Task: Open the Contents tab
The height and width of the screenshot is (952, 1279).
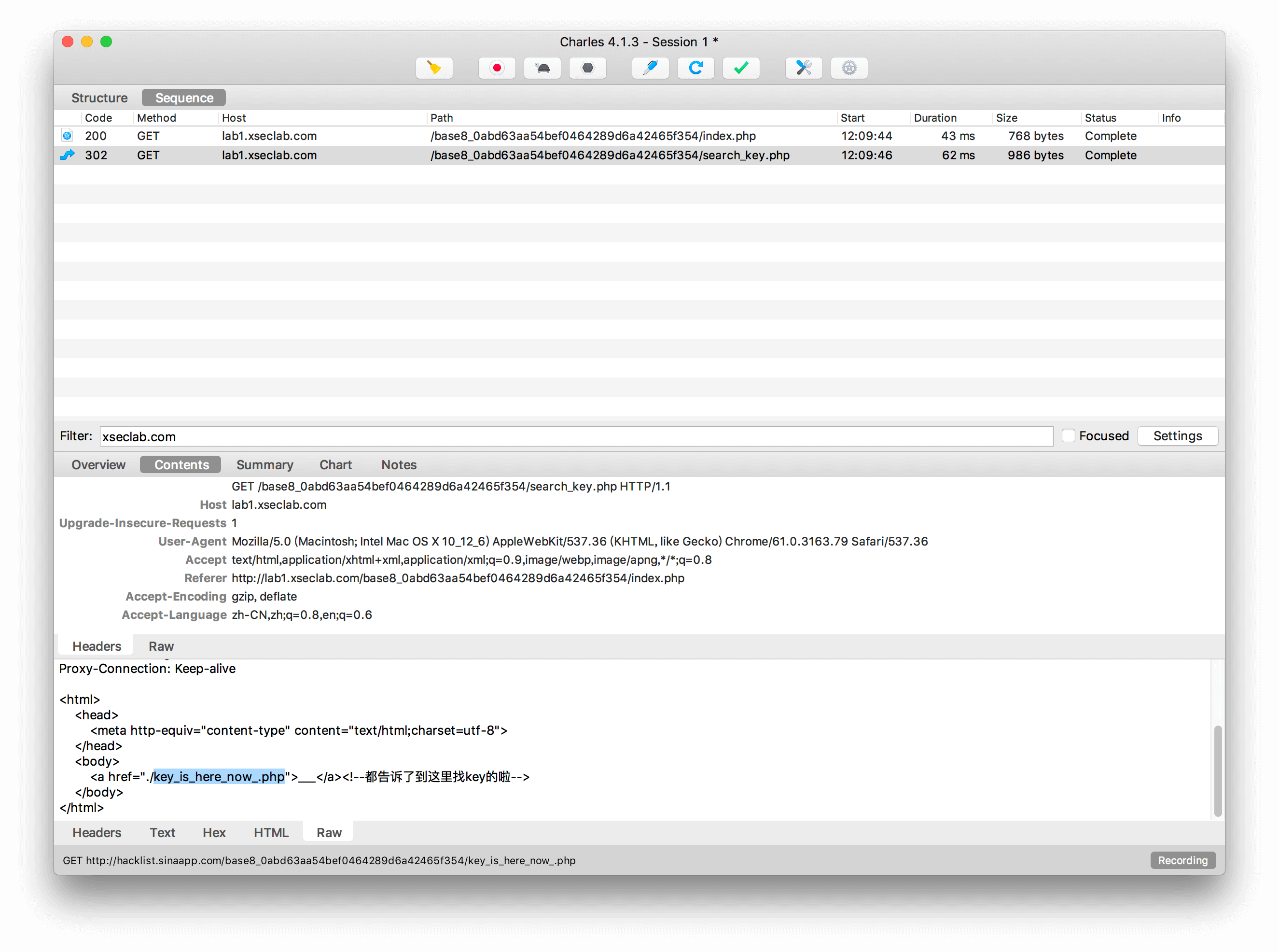Action: tap(181, 465)
